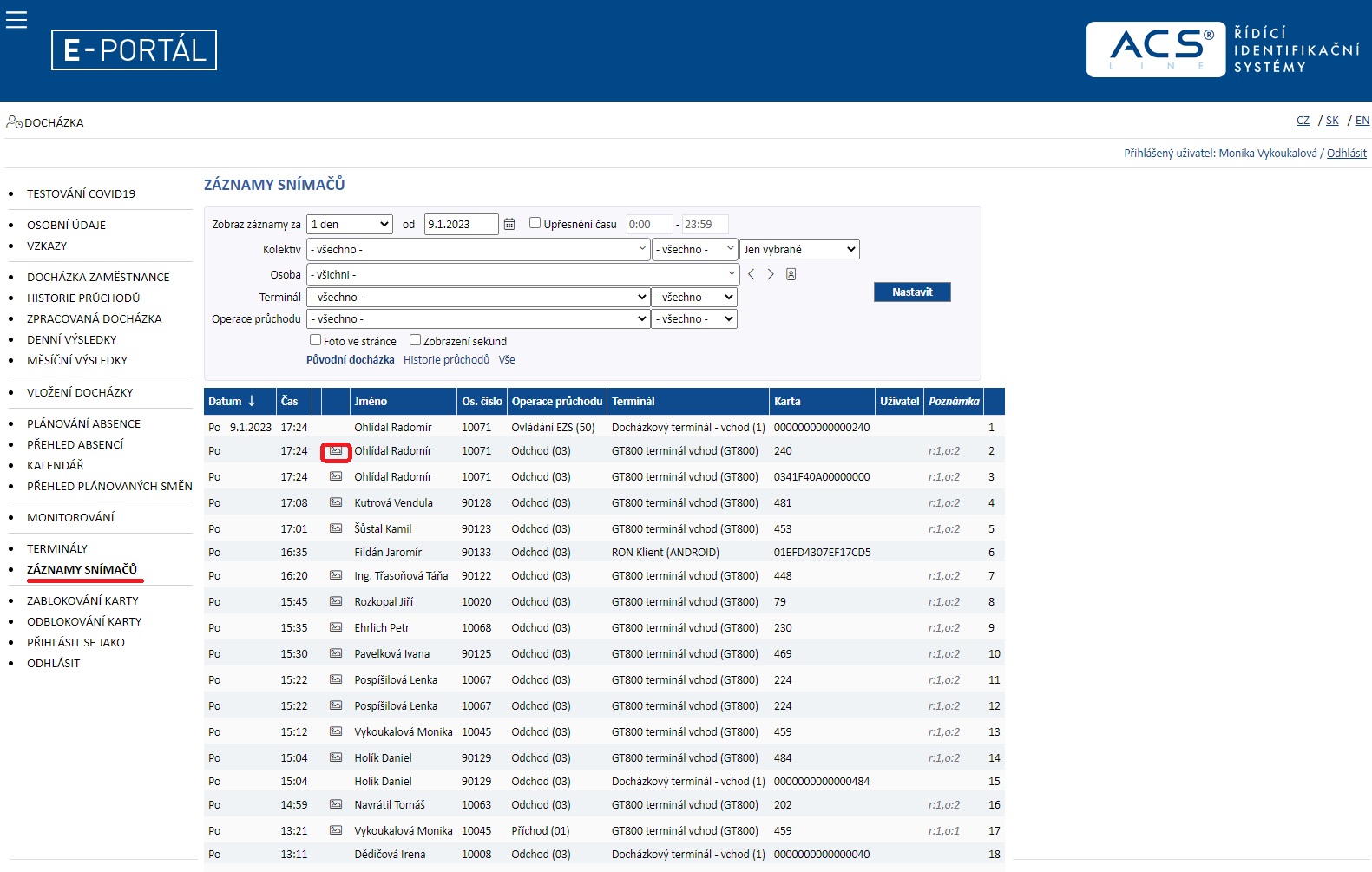Open the date picker calendar icon
This screenshot has width=1372, height=872.
[x=509, y=224]
